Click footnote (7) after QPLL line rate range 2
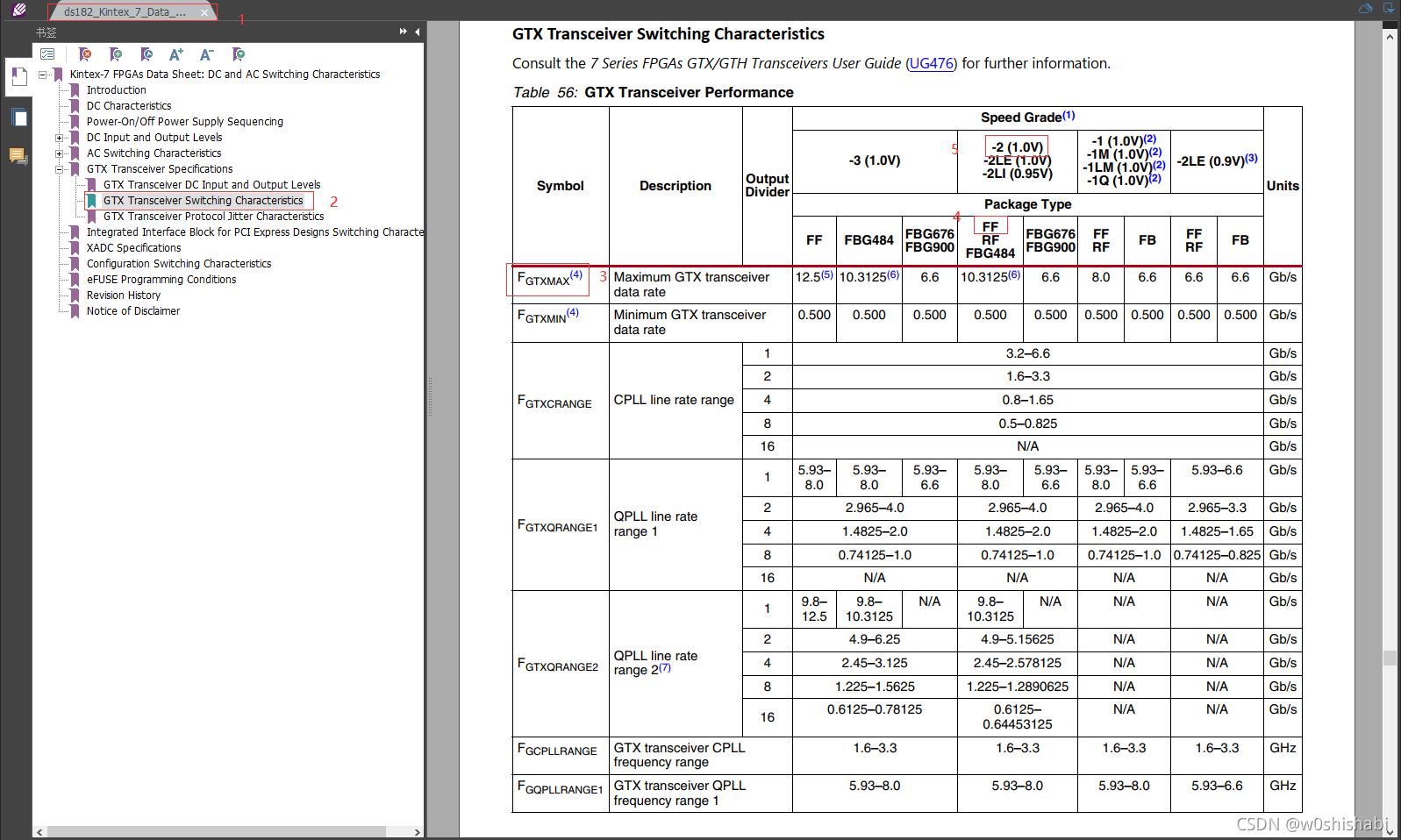This screenshot has width=1401, height=840. (665, 667)
